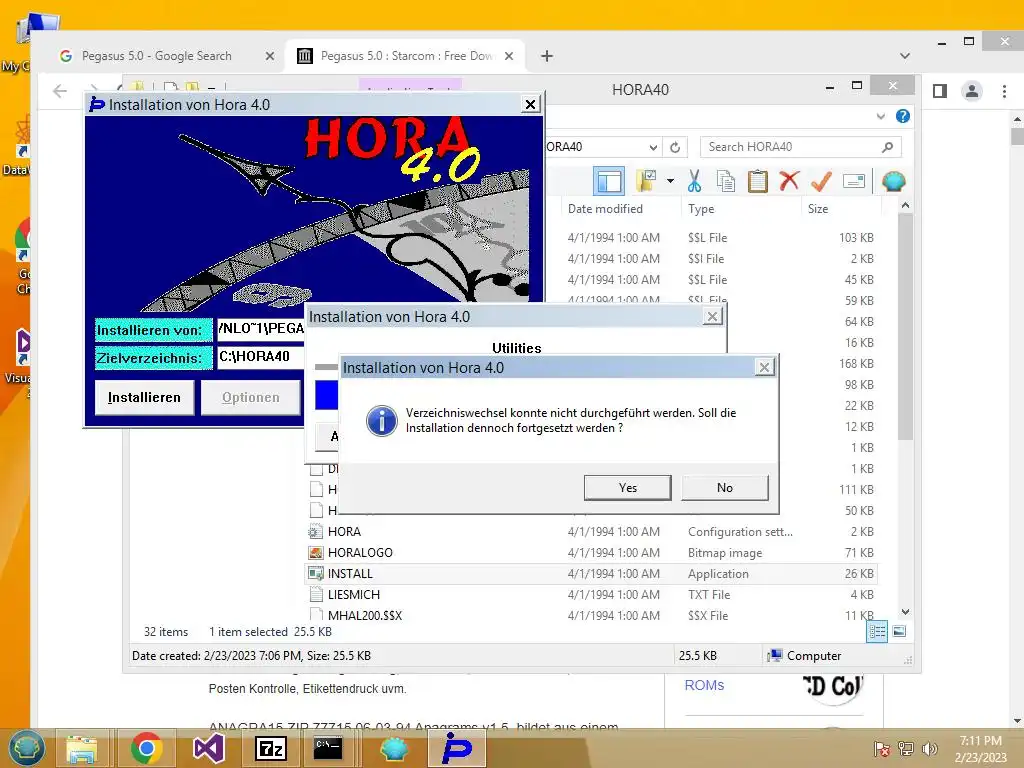Open Chrome from taskbar
Viewport: 1024px width, 768px height.
coord(146,748)
